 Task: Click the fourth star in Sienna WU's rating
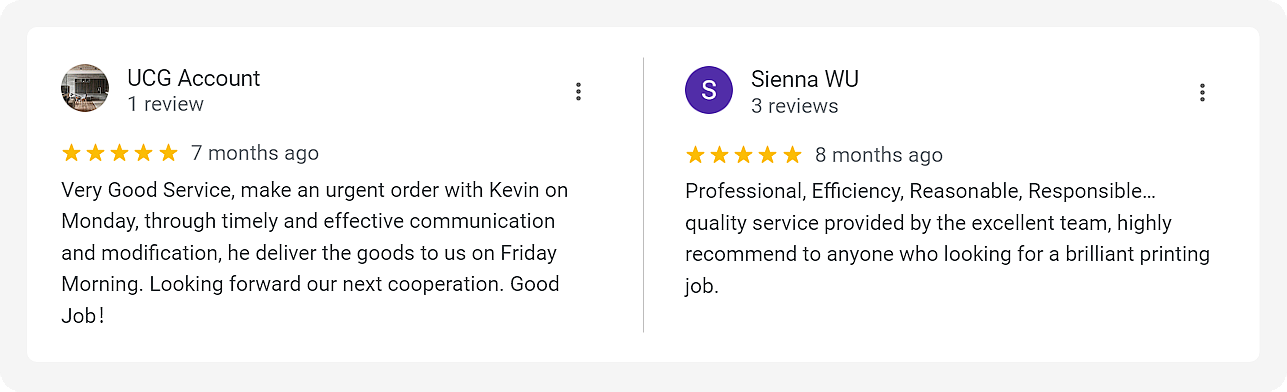click(x=768, y=154)
